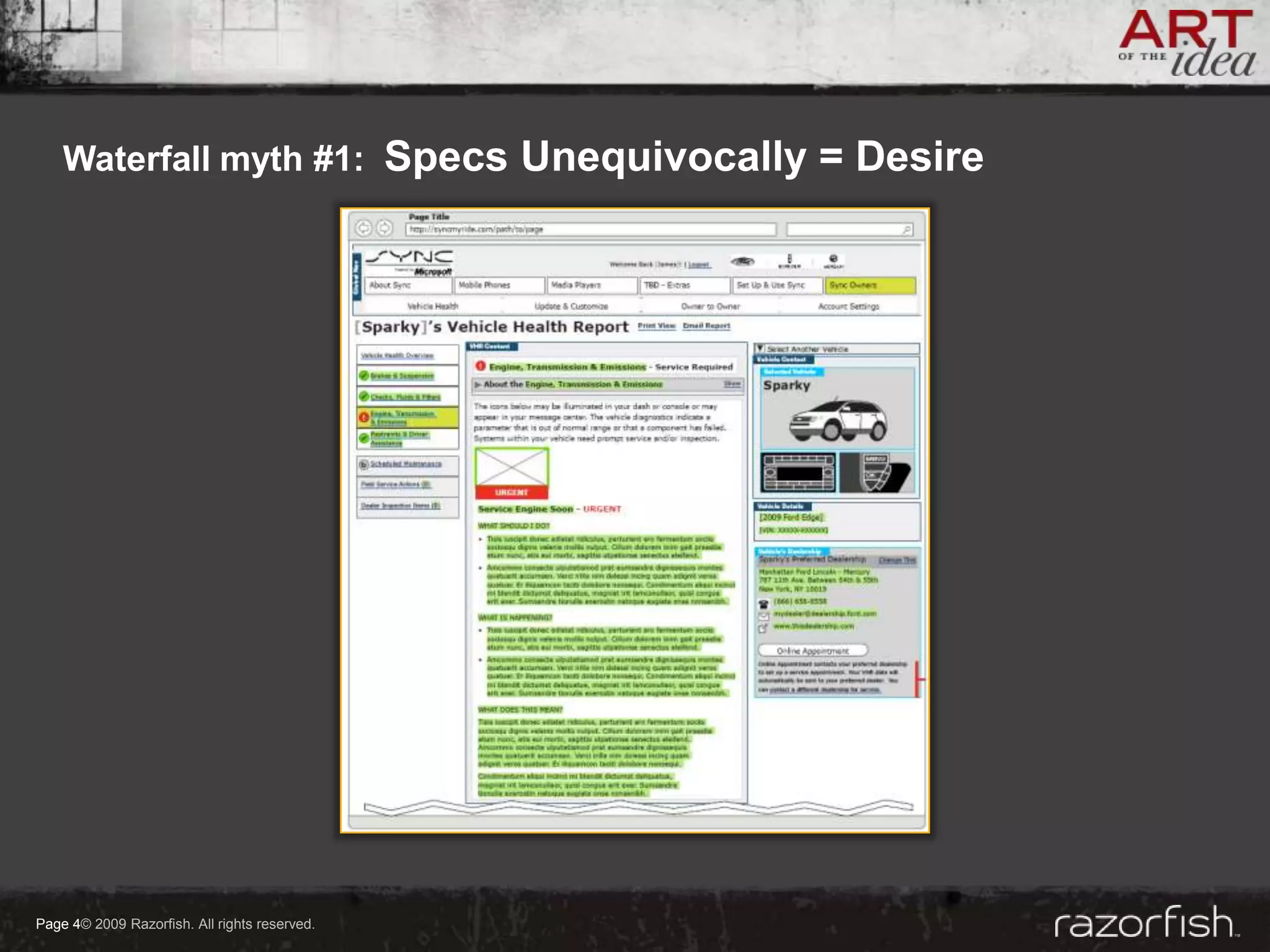Click the browser forward arrow button

384,229
